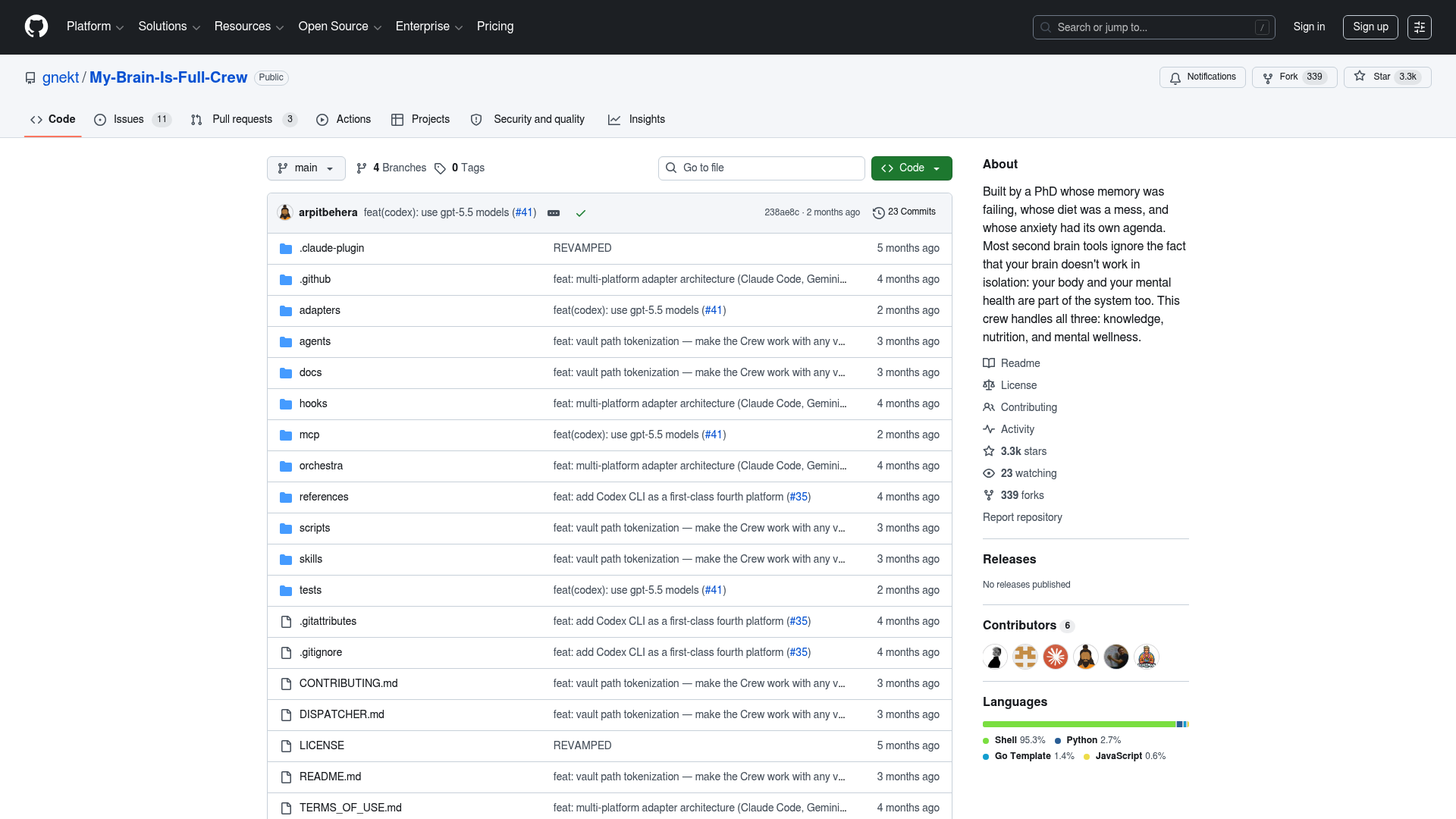Star the repository
Viewport: 1456px width, 819px height.
click(1387, 77)
